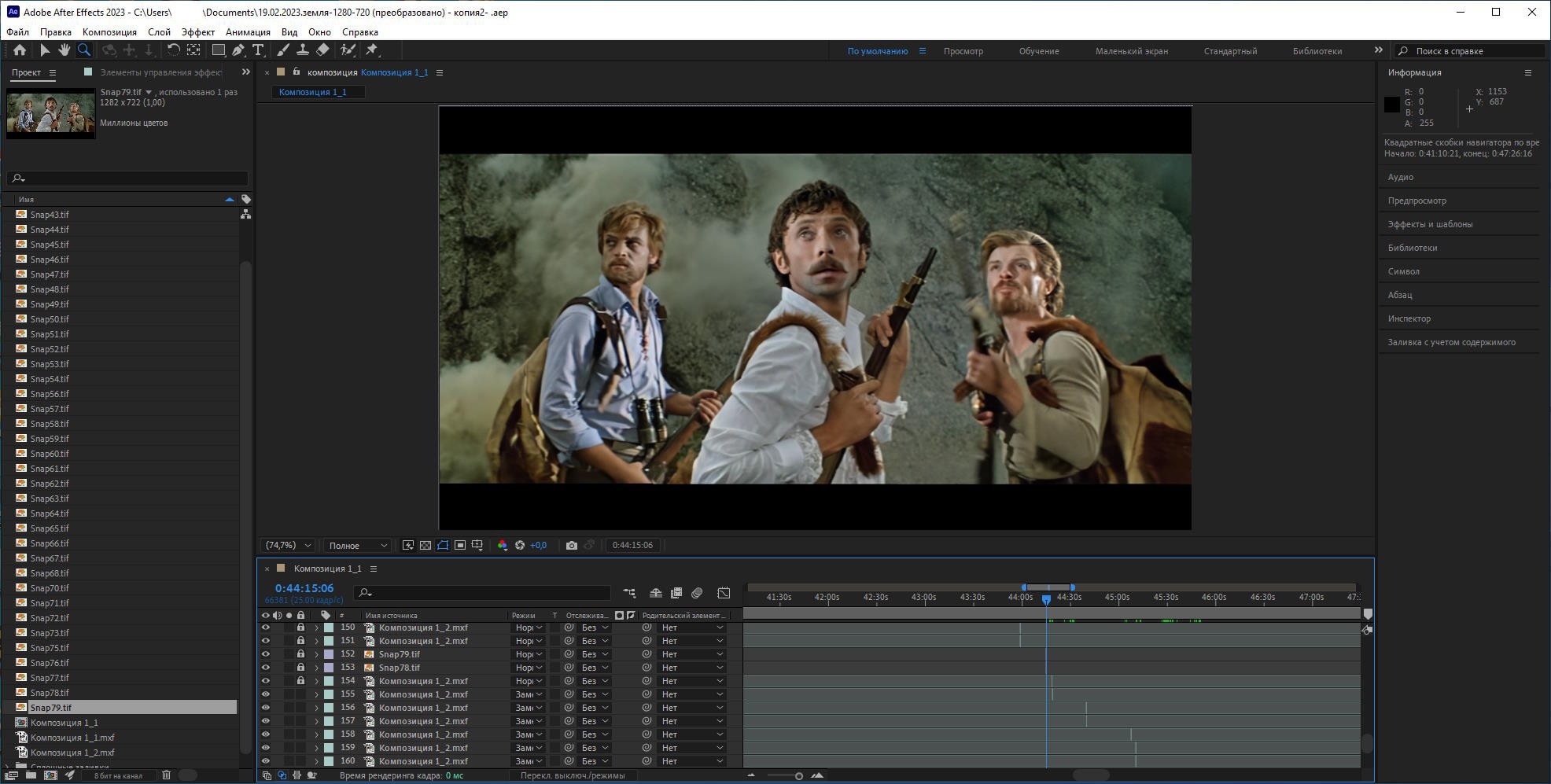Click the delete trash icon in the Project panel
Viewport: 1551px width, 784px height.
pyautogui.click(x=166, y=775)
